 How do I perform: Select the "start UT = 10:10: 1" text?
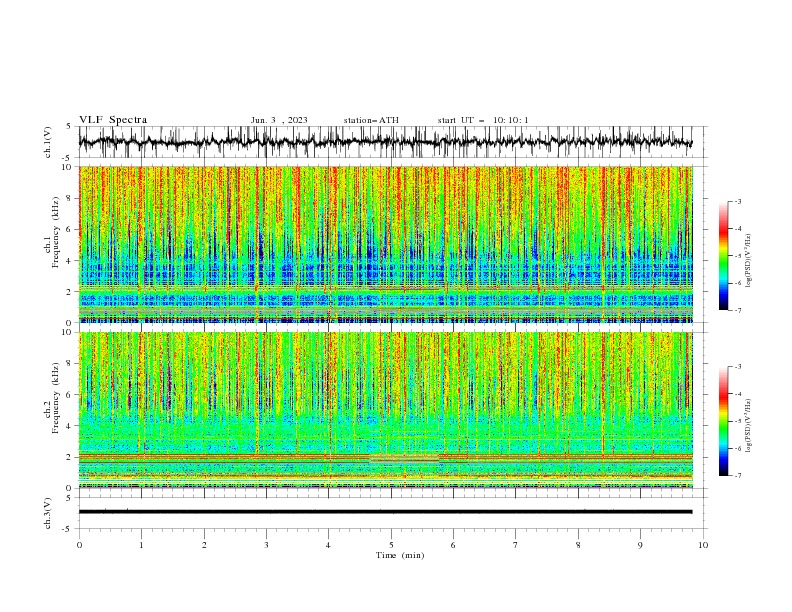483,120
